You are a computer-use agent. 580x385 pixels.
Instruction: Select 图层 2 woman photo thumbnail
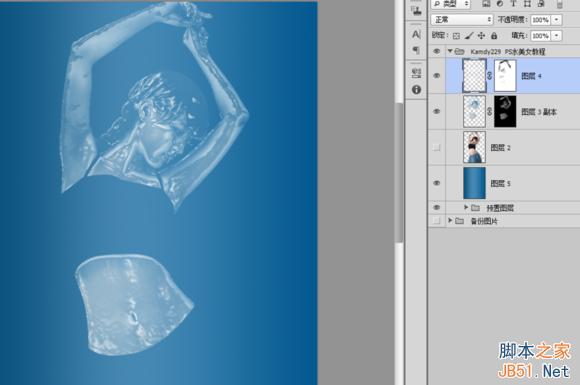click(474, 147)
